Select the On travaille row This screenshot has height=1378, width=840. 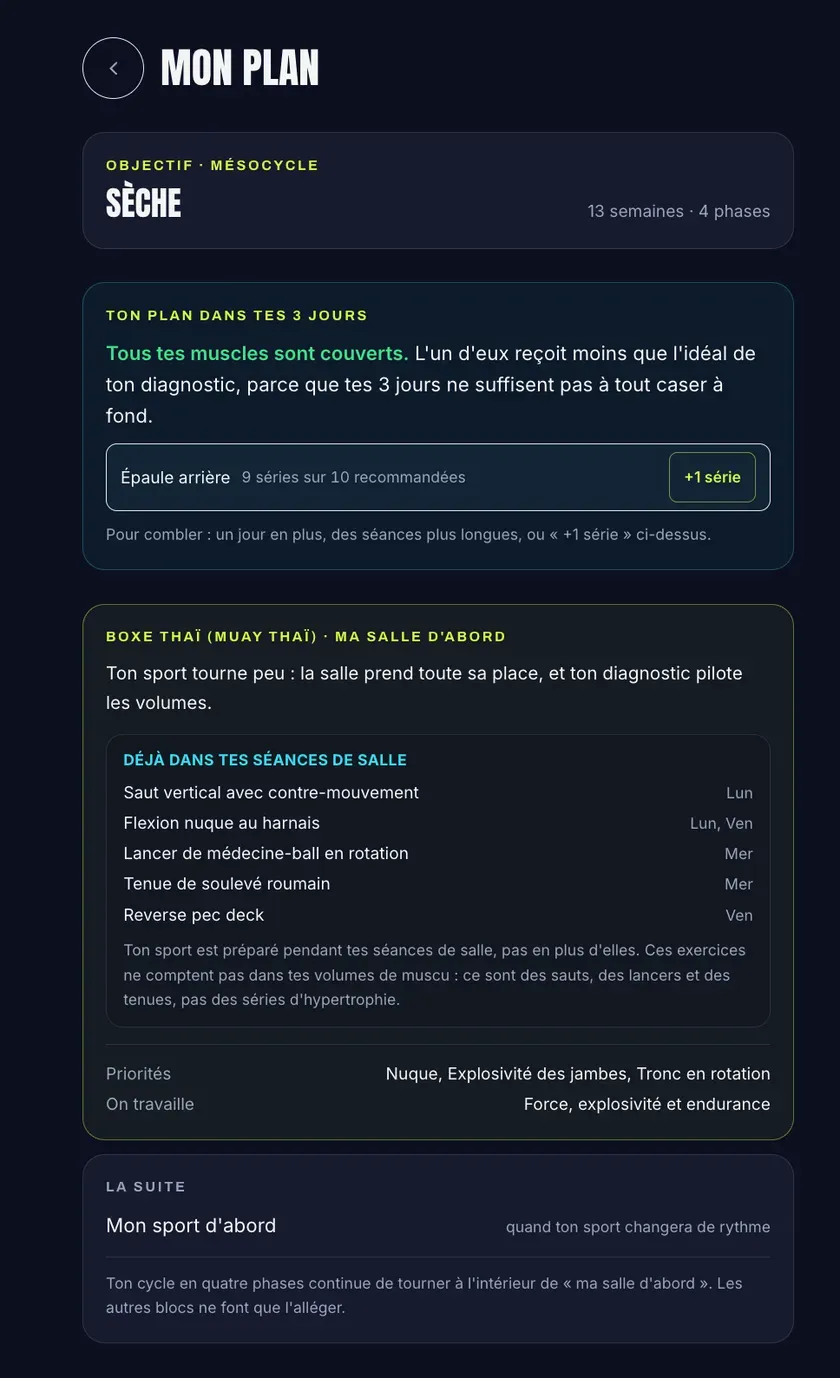pyautogui.click(x=438, y=1104)
